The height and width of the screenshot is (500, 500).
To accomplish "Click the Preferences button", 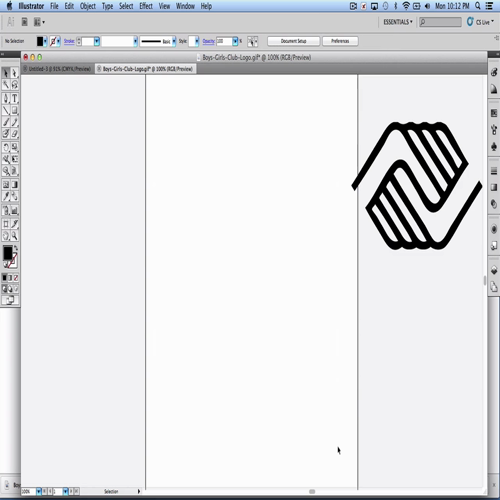I will coord(340,41).
